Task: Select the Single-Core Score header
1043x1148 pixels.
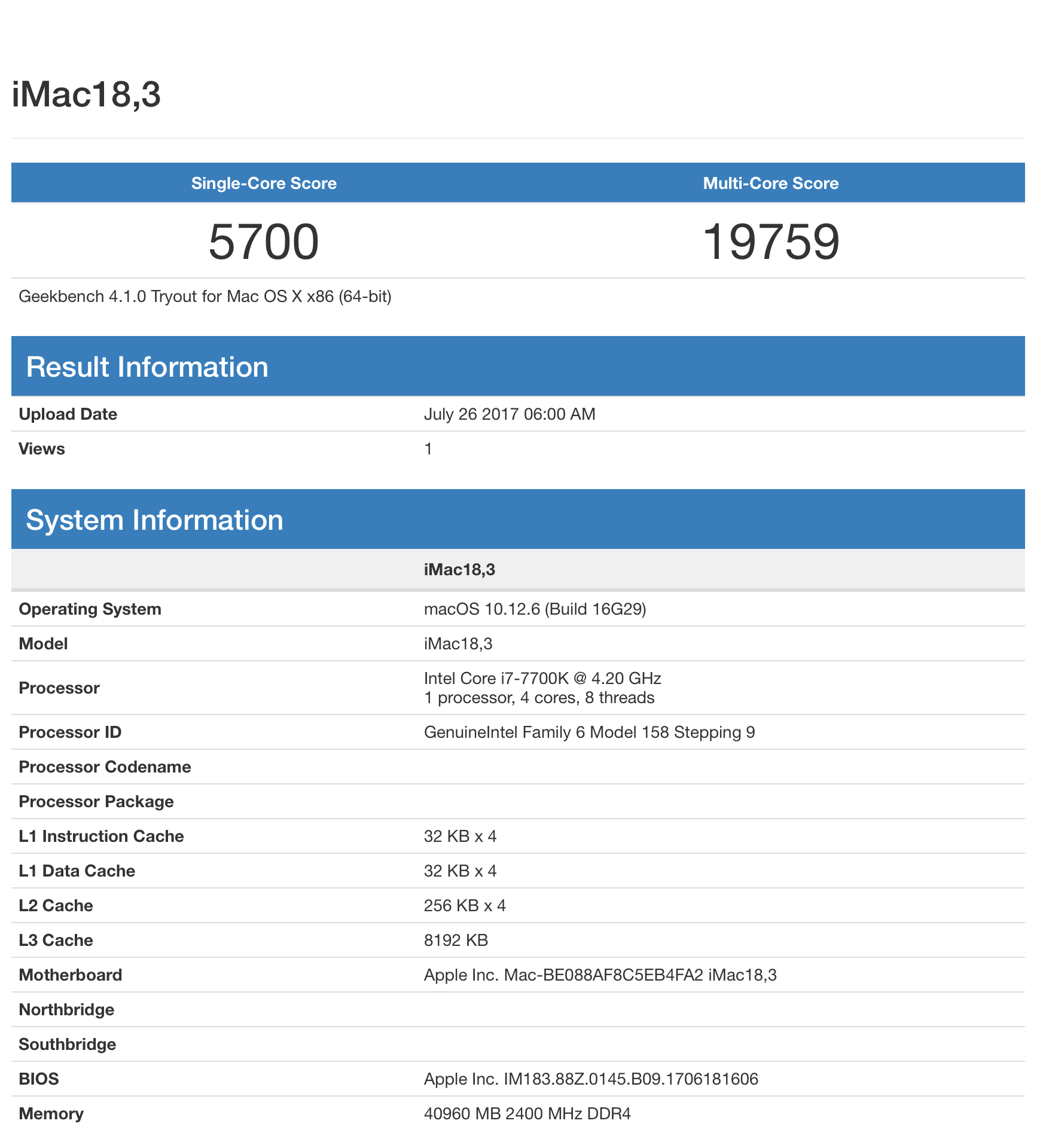Action: [x=264, y=183]
